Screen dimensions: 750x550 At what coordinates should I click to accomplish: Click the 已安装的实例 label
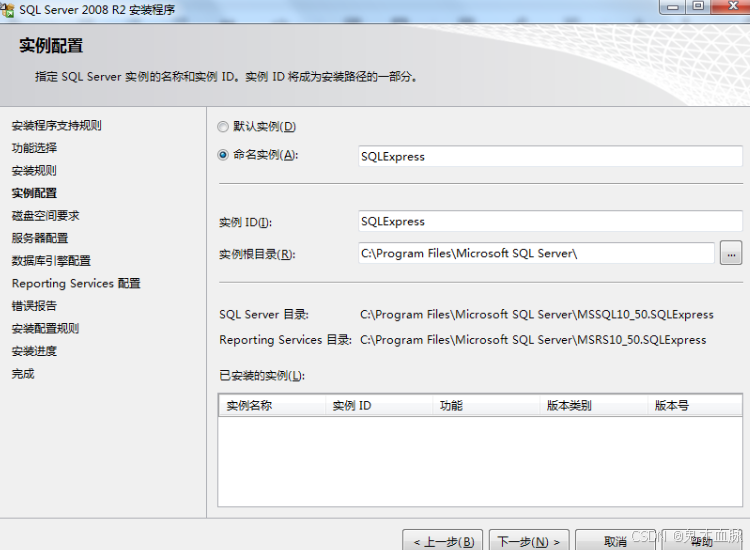coord(262,376)
